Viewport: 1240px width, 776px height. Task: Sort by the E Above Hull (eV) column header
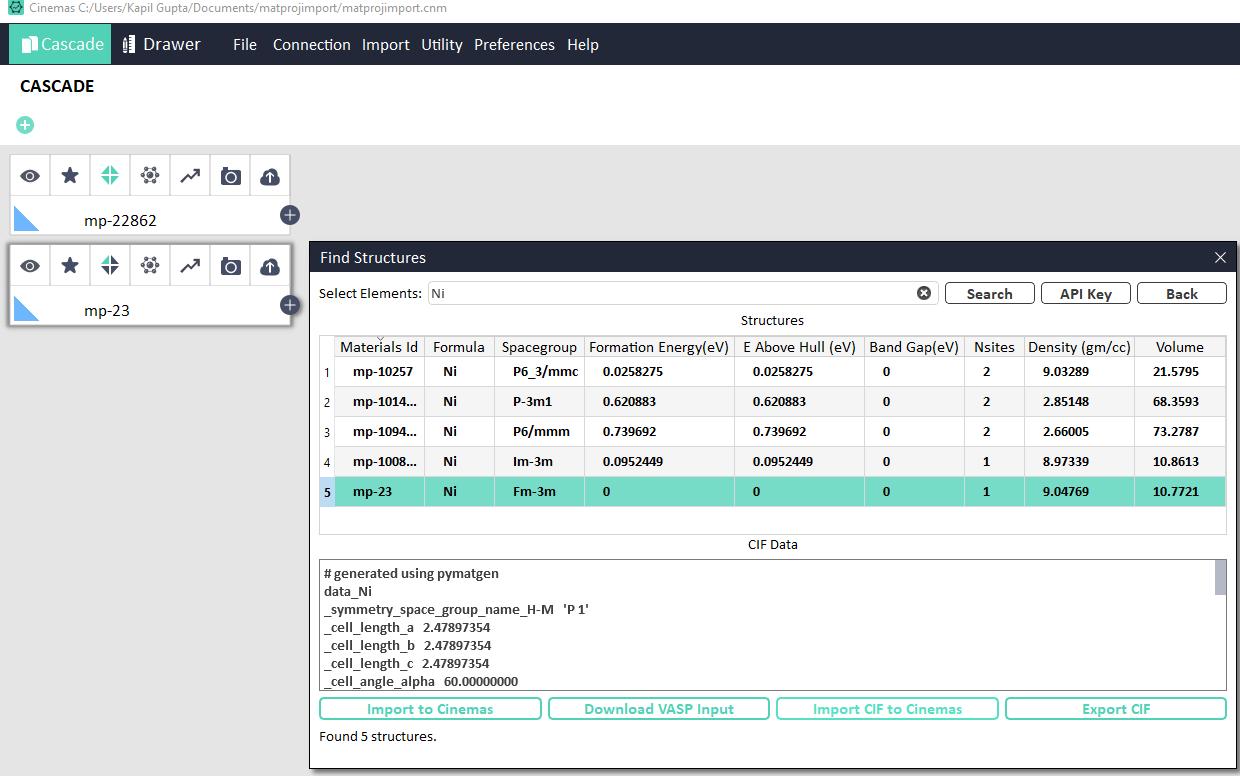click(799, 347)
